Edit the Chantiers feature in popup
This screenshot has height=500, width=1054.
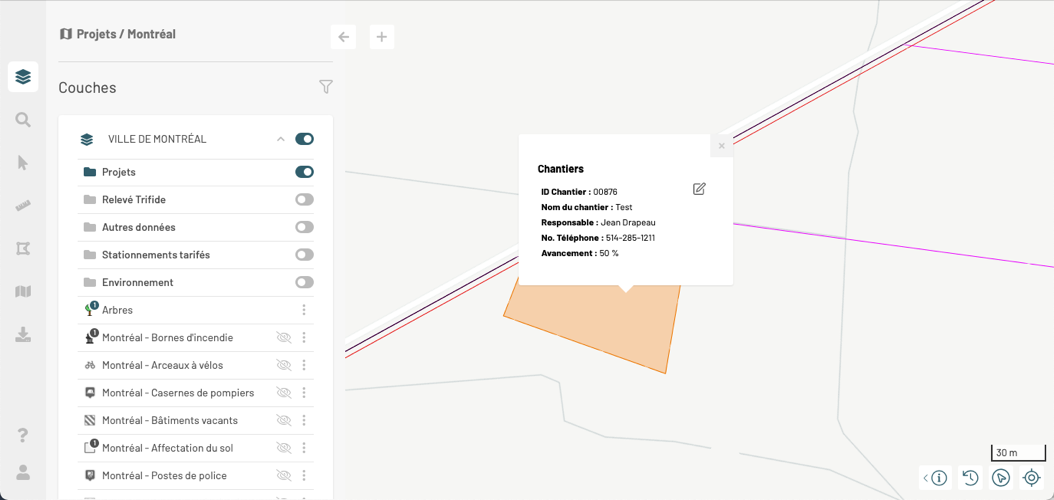click(699, 189)
